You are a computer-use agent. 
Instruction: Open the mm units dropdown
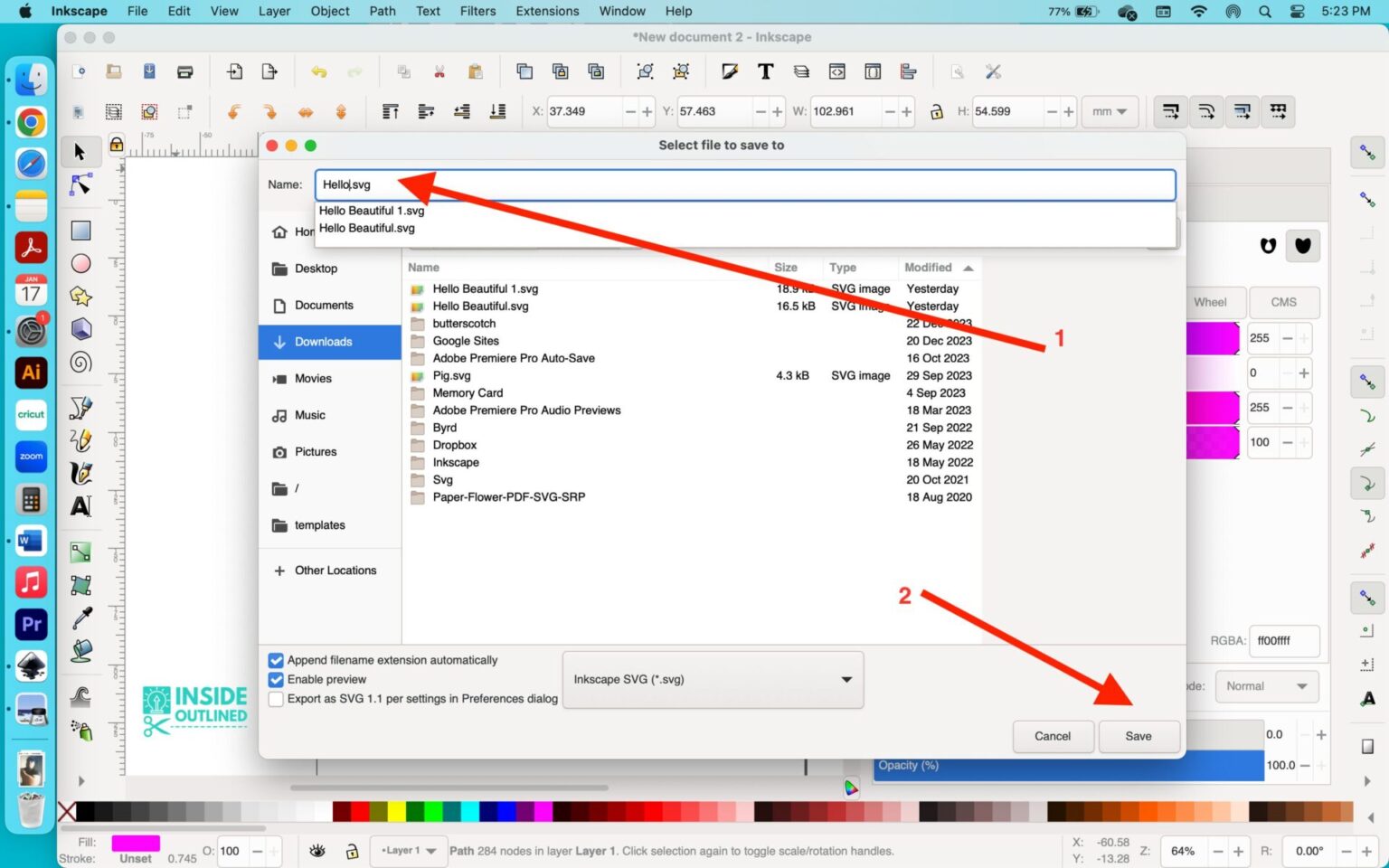click(x=1110, y=111)
